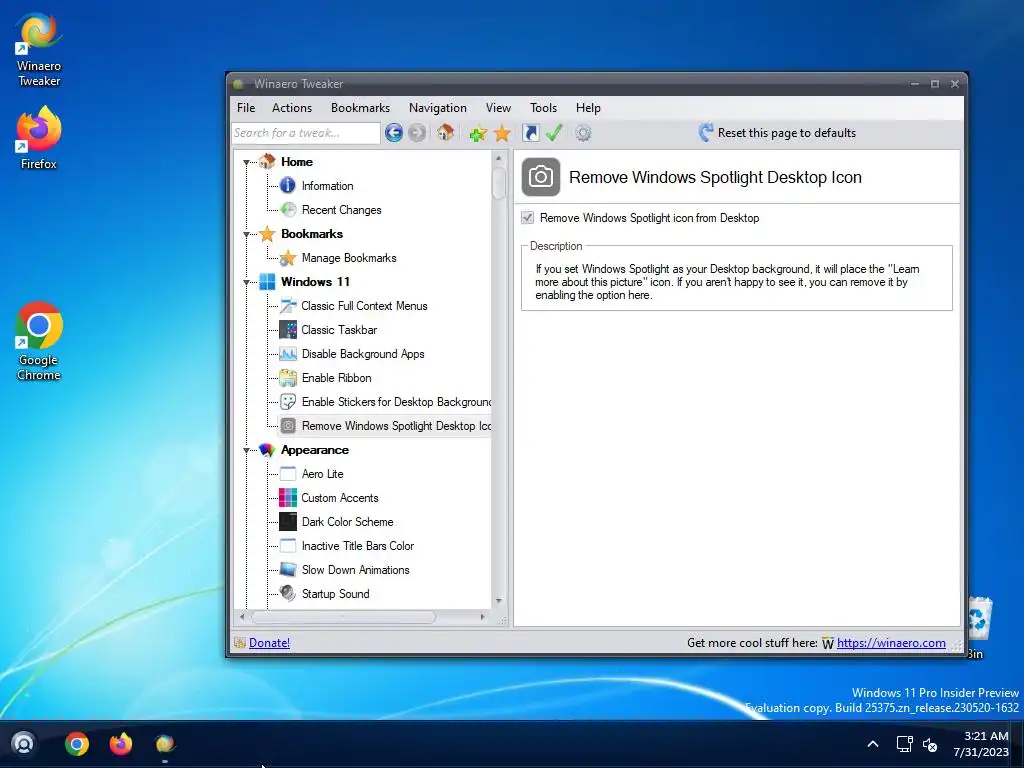Image resolution: width=1024 pixels, height=768 pixels.
Task: Click the network tray icon
Action: [x=904, y=744]
